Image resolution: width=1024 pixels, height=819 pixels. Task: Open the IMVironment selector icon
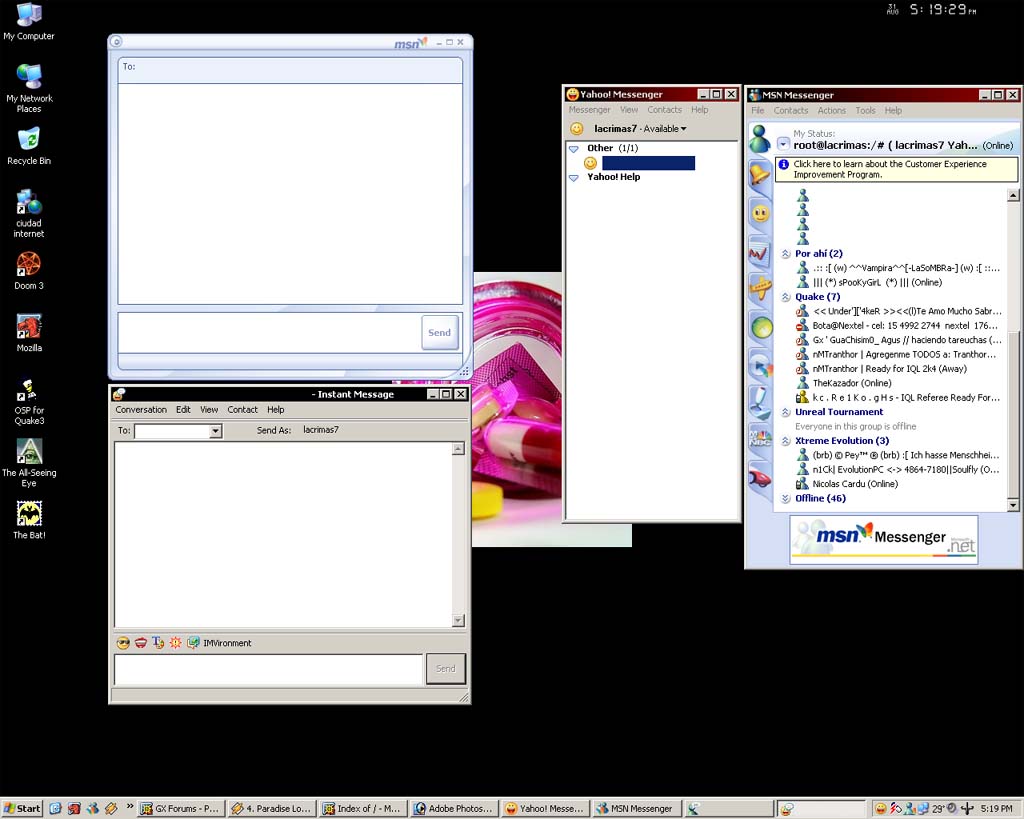coord(193,643)
